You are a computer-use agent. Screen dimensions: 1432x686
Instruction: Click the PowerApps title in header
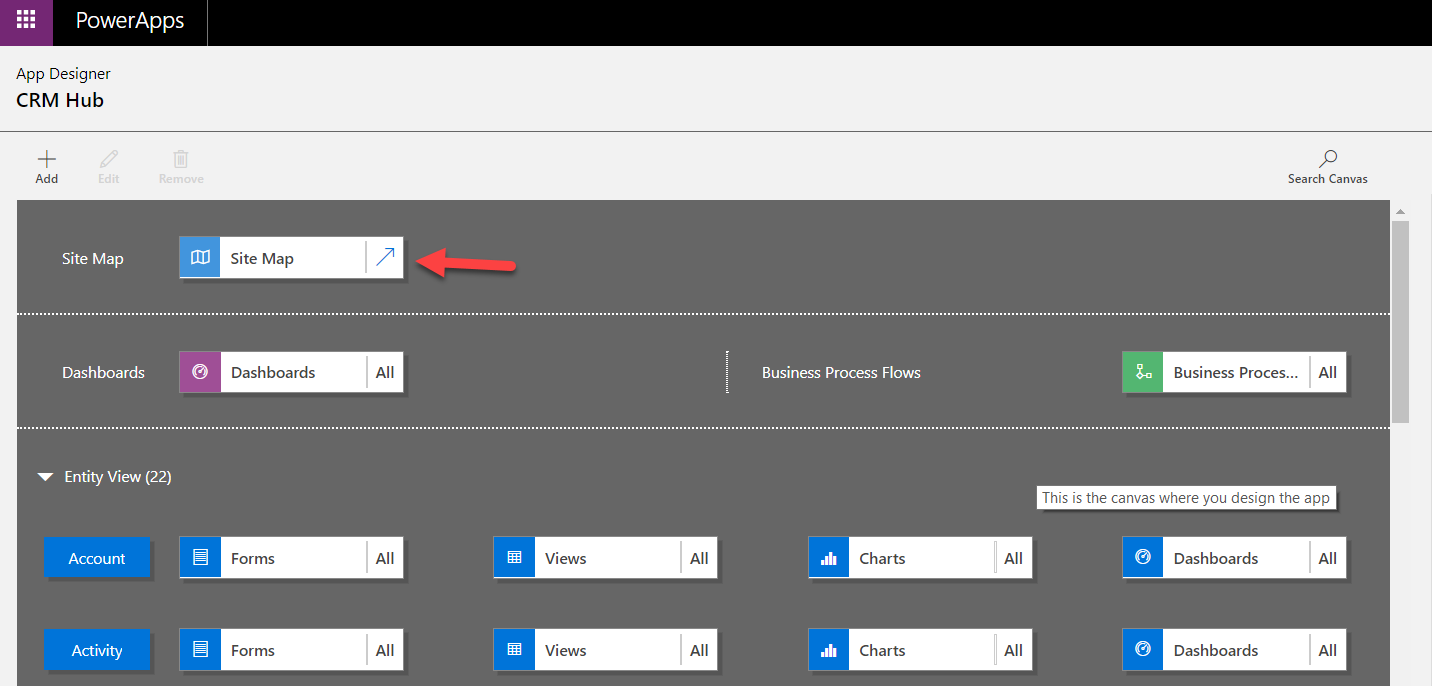130,21
